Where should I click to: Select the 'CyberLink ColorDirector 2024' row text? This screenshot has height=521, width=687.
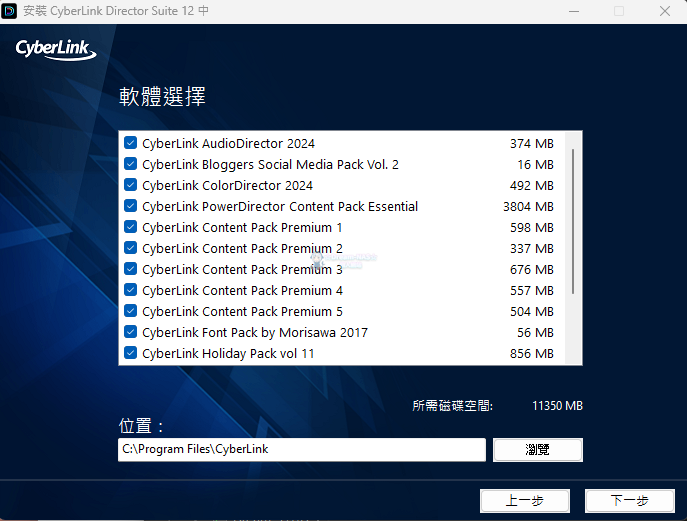point(227,186)
